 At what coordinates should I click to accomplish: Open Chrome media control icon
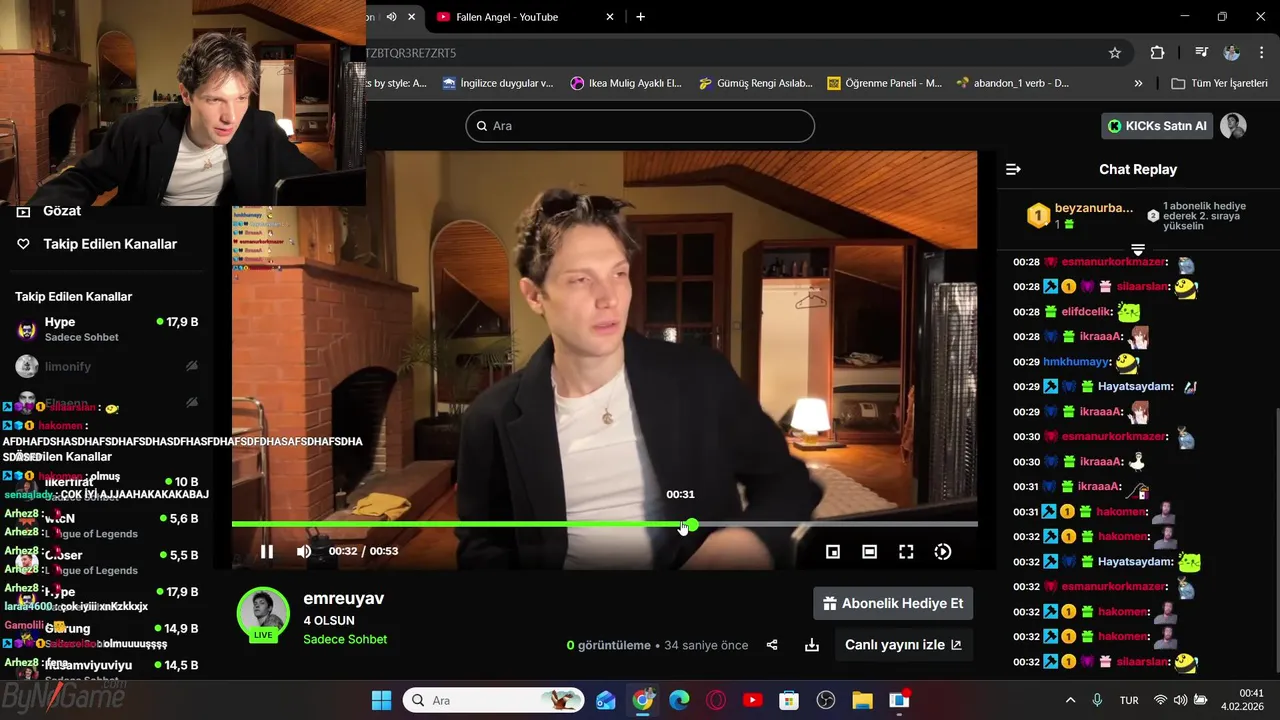[1201, 52]
